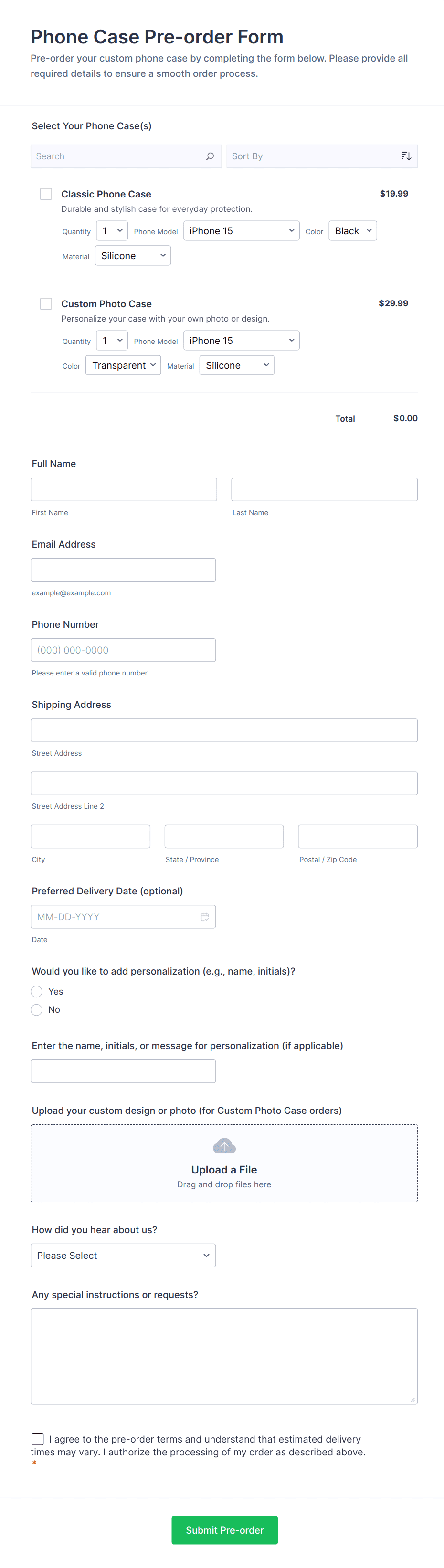Click the sort order icon
This screenshot has height=1568, width=444.
pyautogui.click(x=406, y=156)
